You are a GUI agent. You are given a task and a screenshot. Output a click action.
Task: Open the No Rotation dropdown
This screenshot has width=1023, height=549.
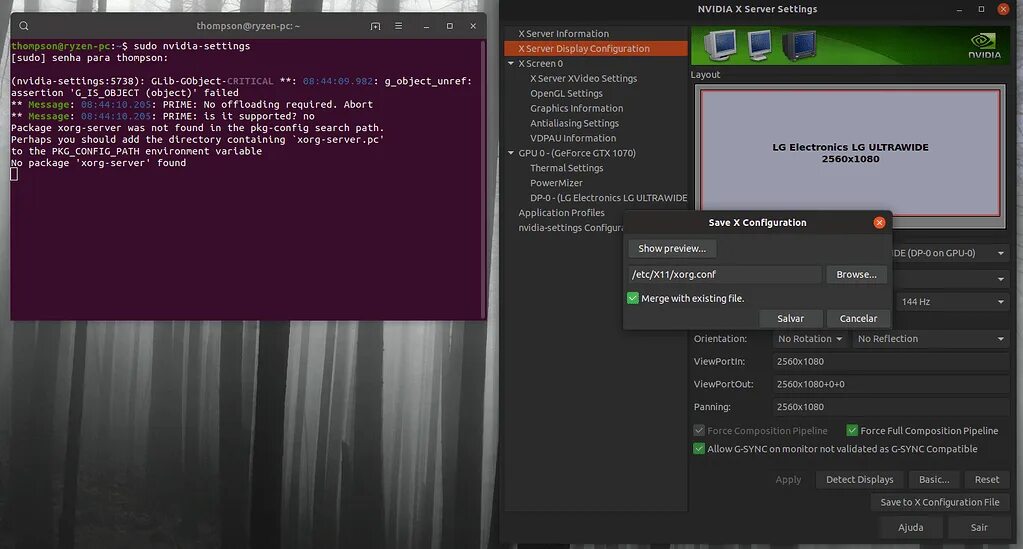[x=810, y=339]
